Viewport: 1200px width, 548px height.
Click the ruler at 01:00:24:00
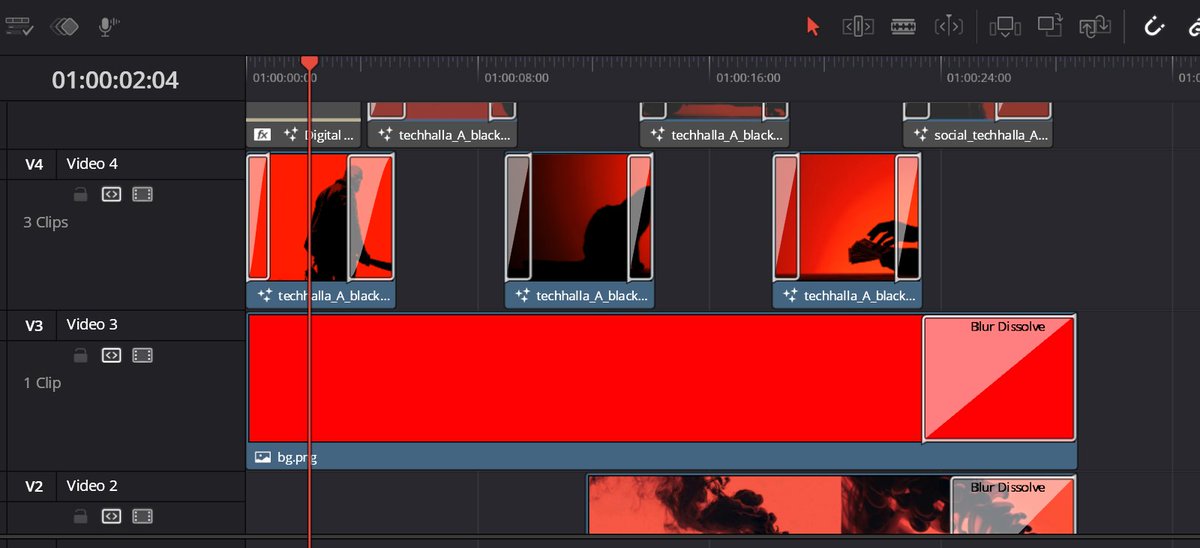(978, 77)
